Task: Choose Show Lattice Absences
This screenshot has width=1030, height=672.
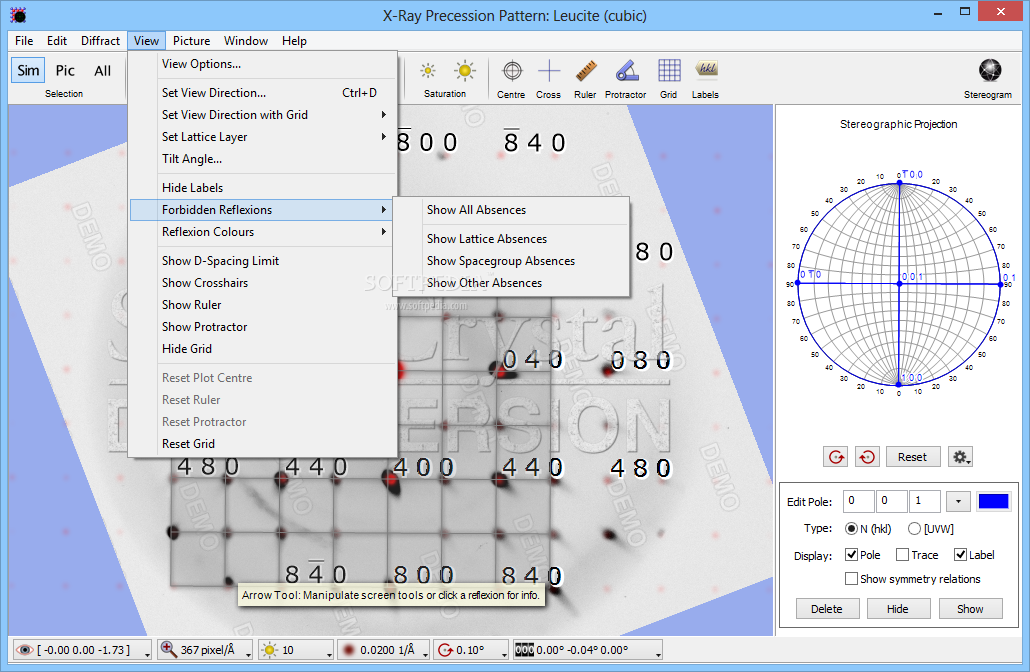Action: coord(512,239)
